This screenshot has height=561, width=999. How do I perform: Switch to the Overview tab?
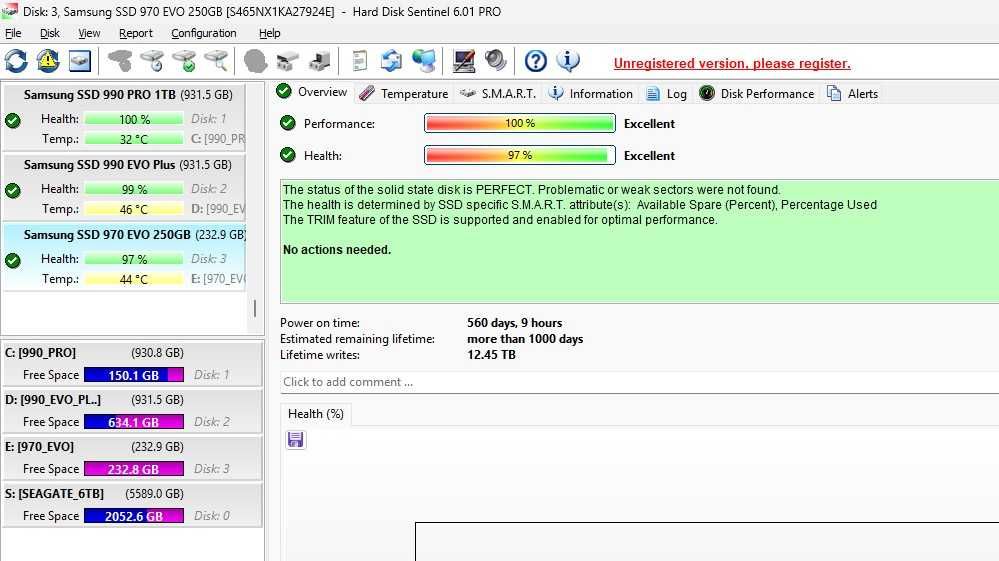pos(312,92)
